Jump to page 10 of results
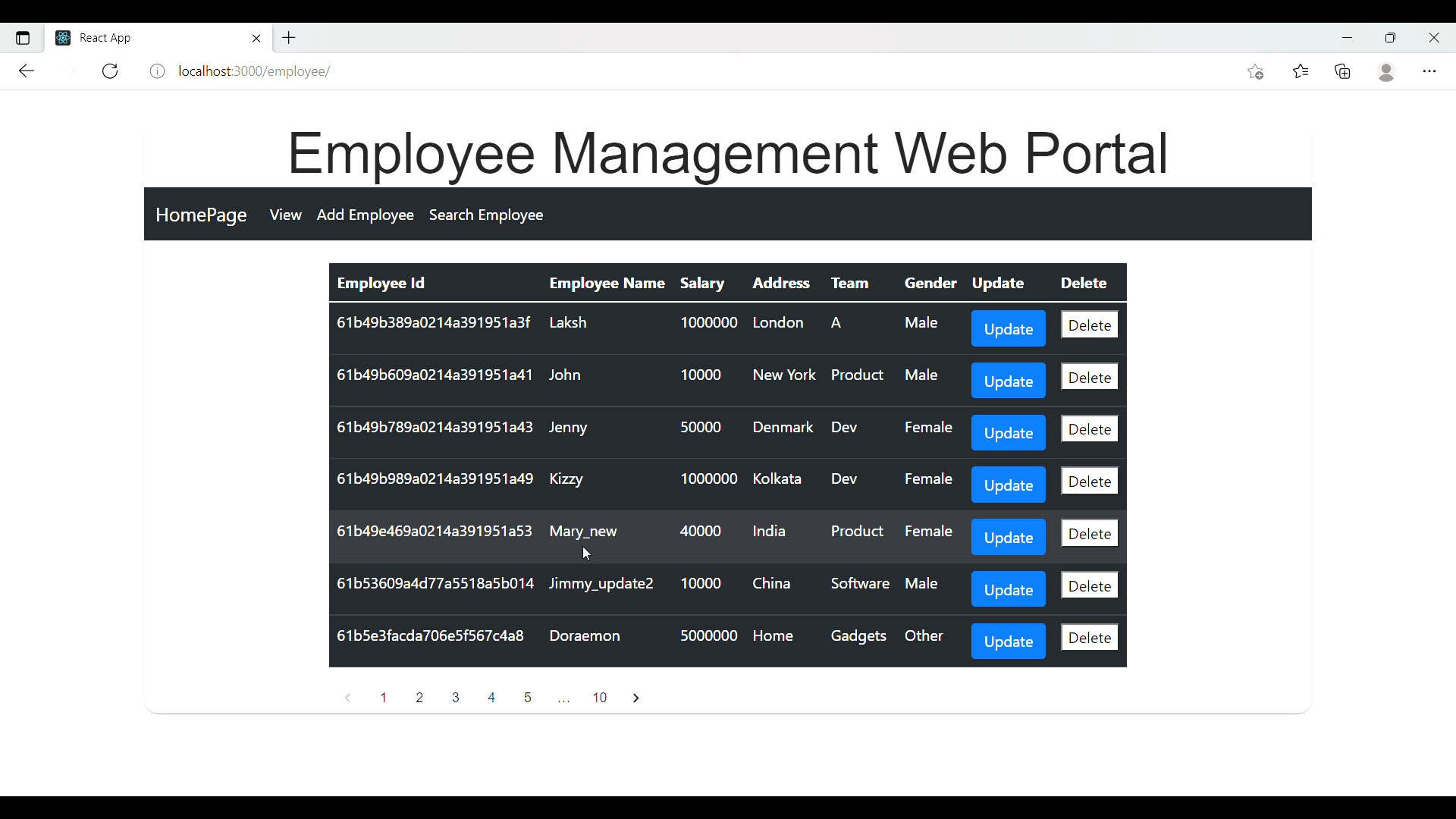 600,698
